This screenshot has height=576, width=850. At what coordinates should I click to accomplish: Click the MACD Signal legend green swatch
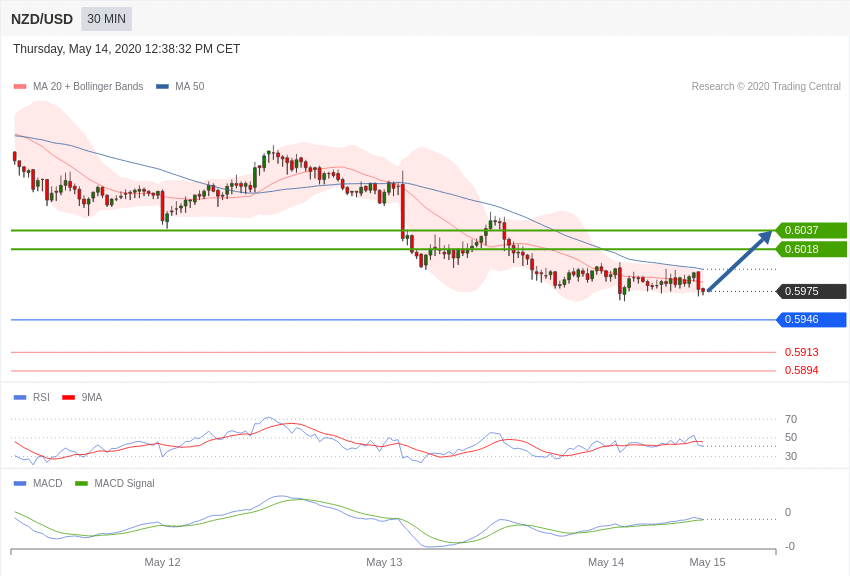pos(81,483)
